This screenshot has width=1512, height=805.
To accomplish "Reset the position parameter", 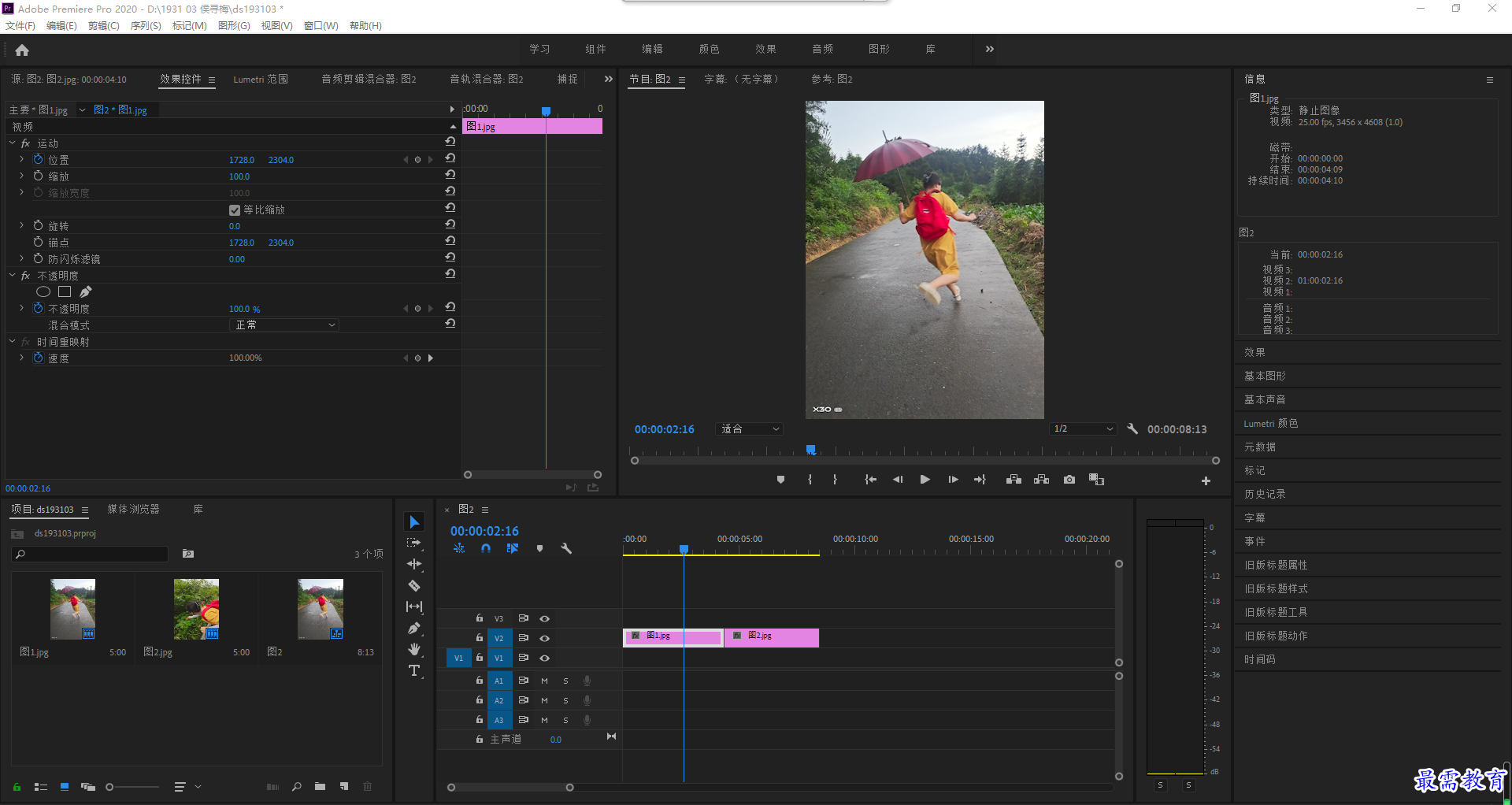I will (450, 159).
